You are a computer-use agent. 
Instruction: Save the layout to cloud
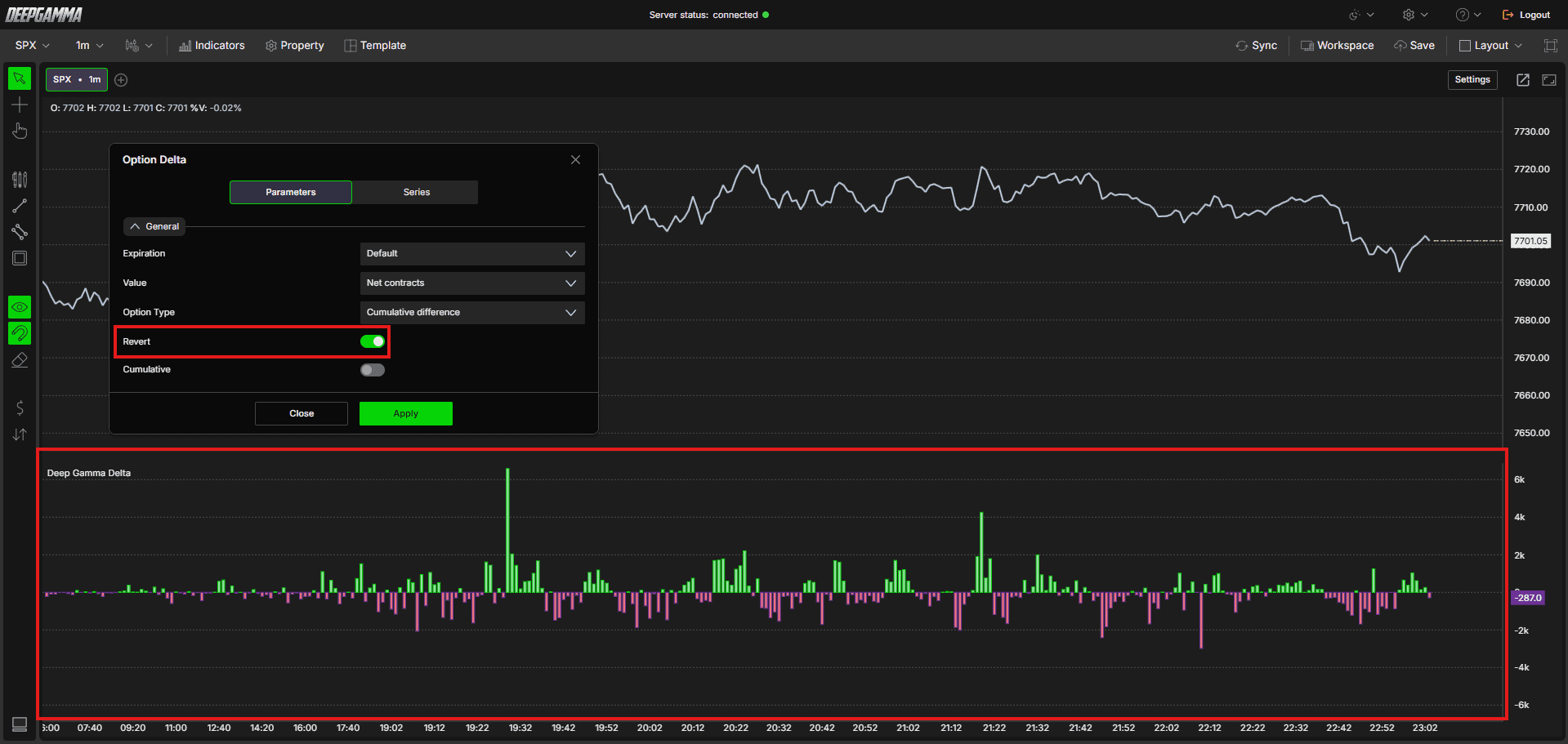tap(1414, 46)
